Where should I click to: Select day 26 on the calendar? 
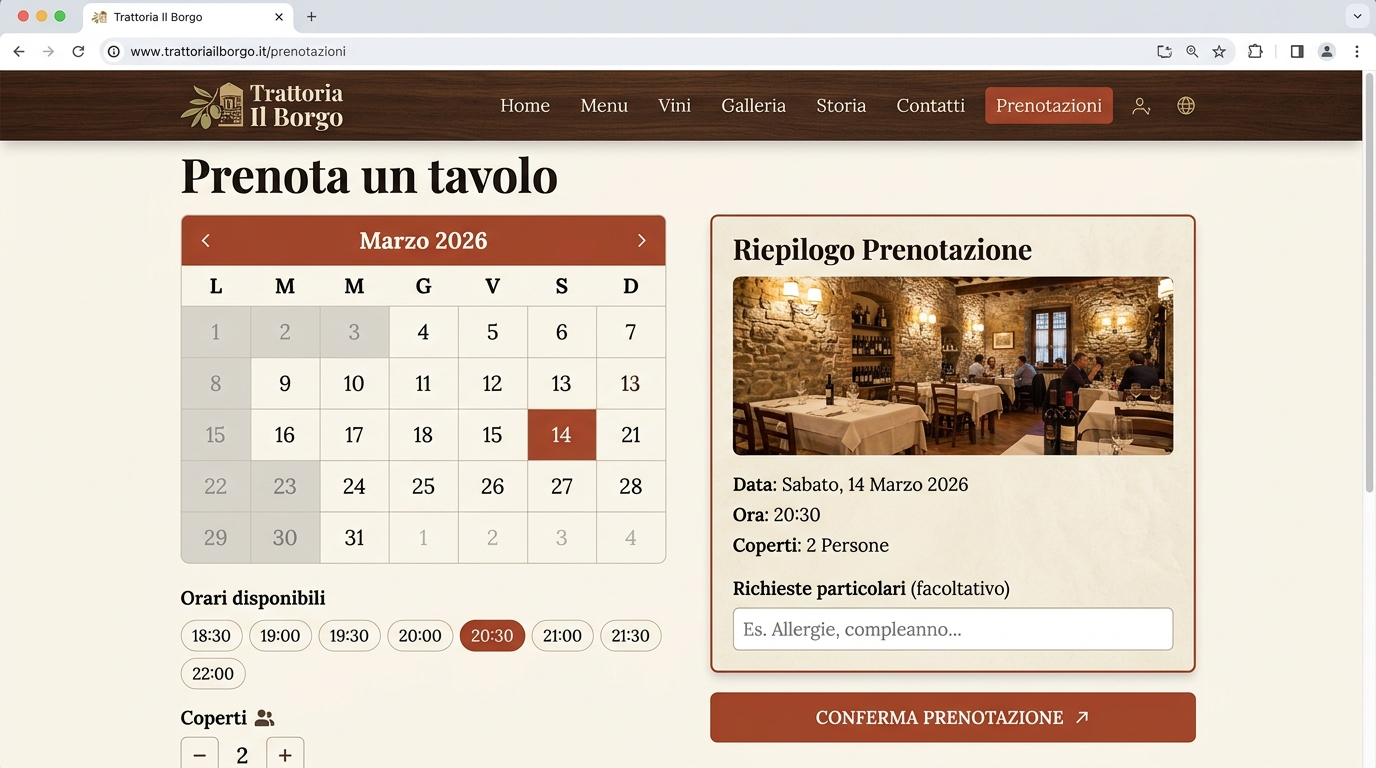492,487
